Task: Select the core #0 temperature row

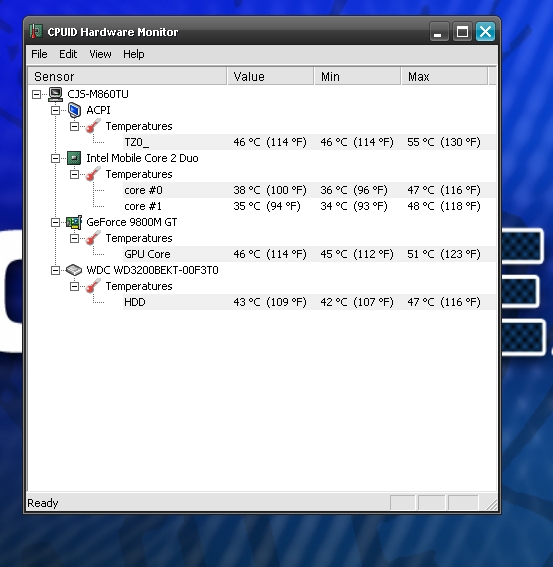Action: (309, 190)
